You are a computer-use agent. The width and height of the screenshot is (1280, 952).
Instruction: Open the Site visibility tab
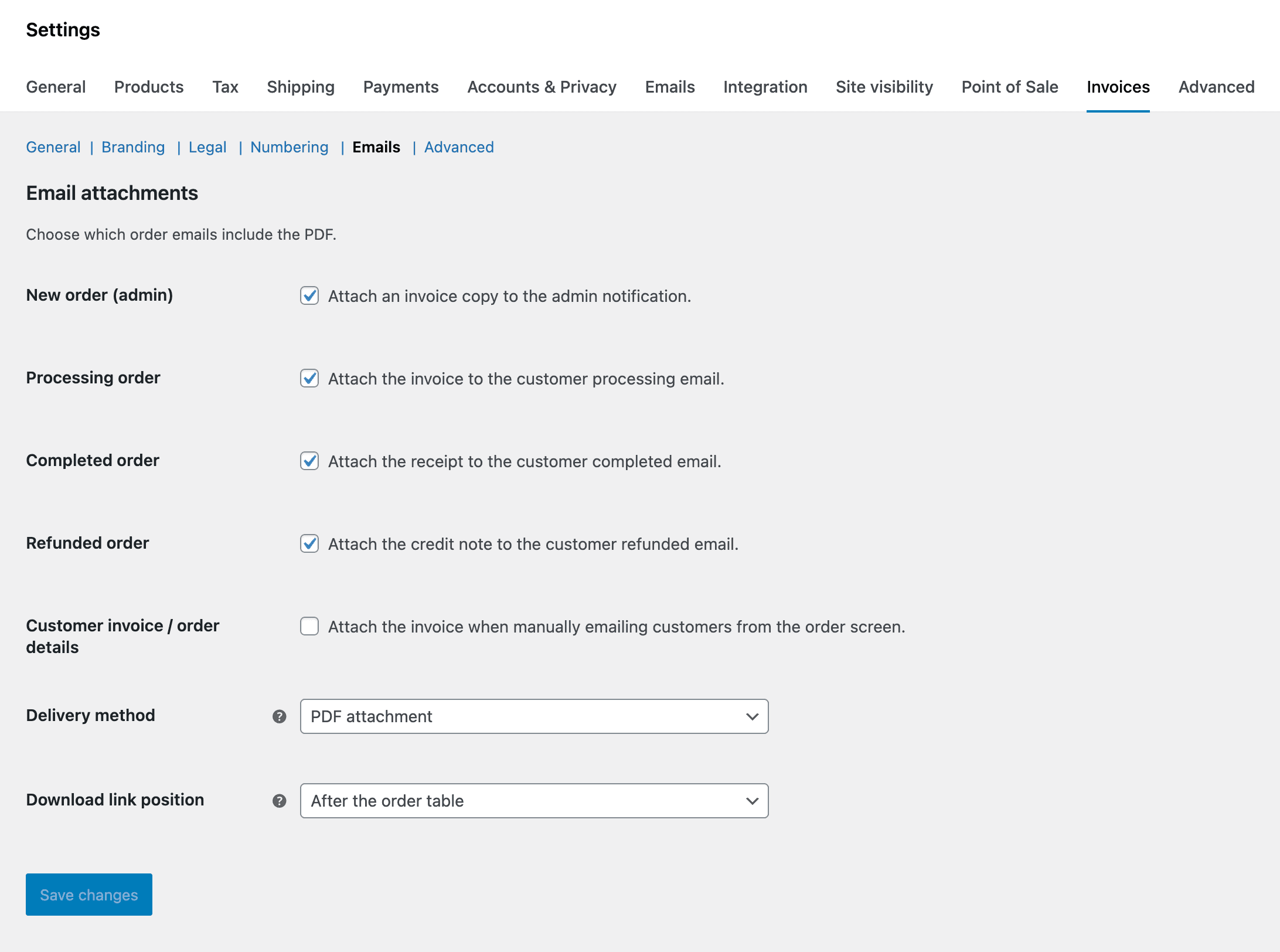click(884, 87)
